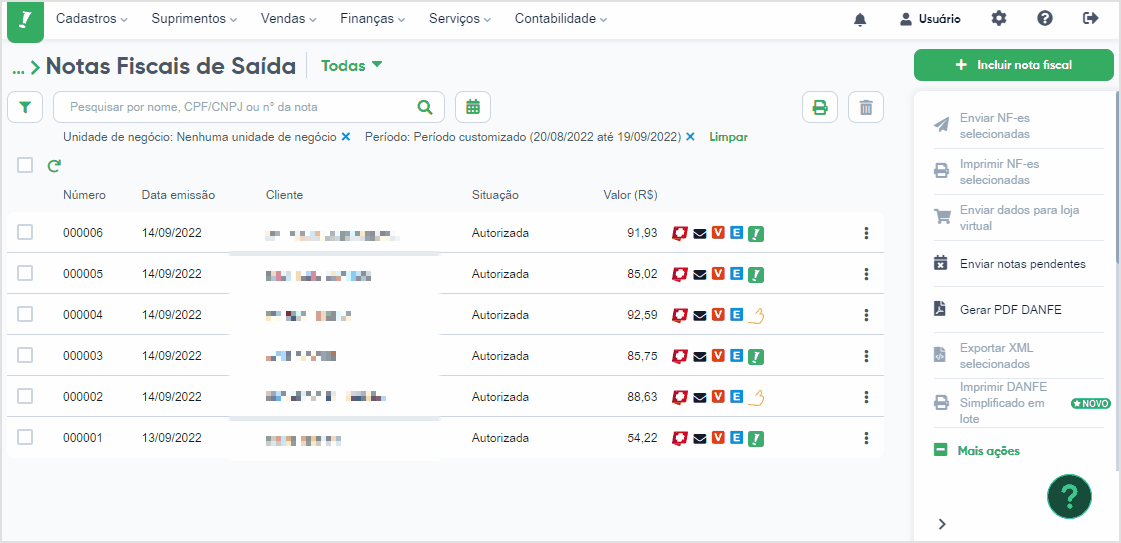Open the Finanças menu
The width and height of the screenshot is (1121, 543).
coord(372,19)
